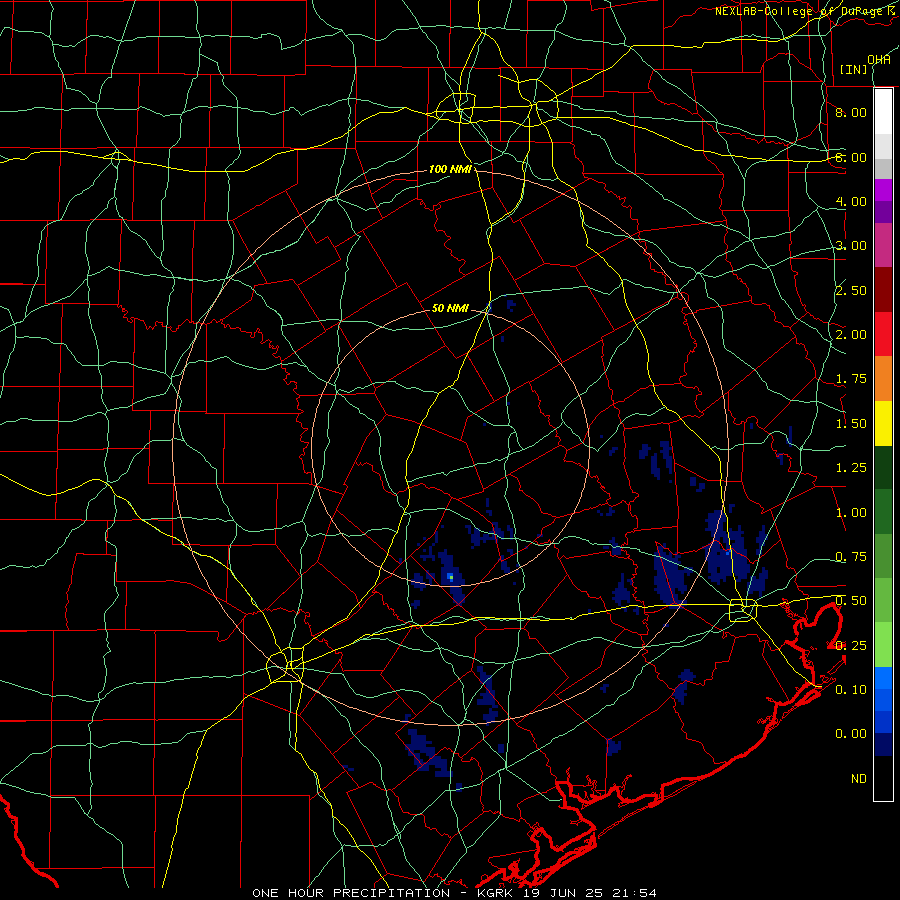Screen dimensions: 900x900
Task: Click the '0.10' legend value
Action: point(851,690)
